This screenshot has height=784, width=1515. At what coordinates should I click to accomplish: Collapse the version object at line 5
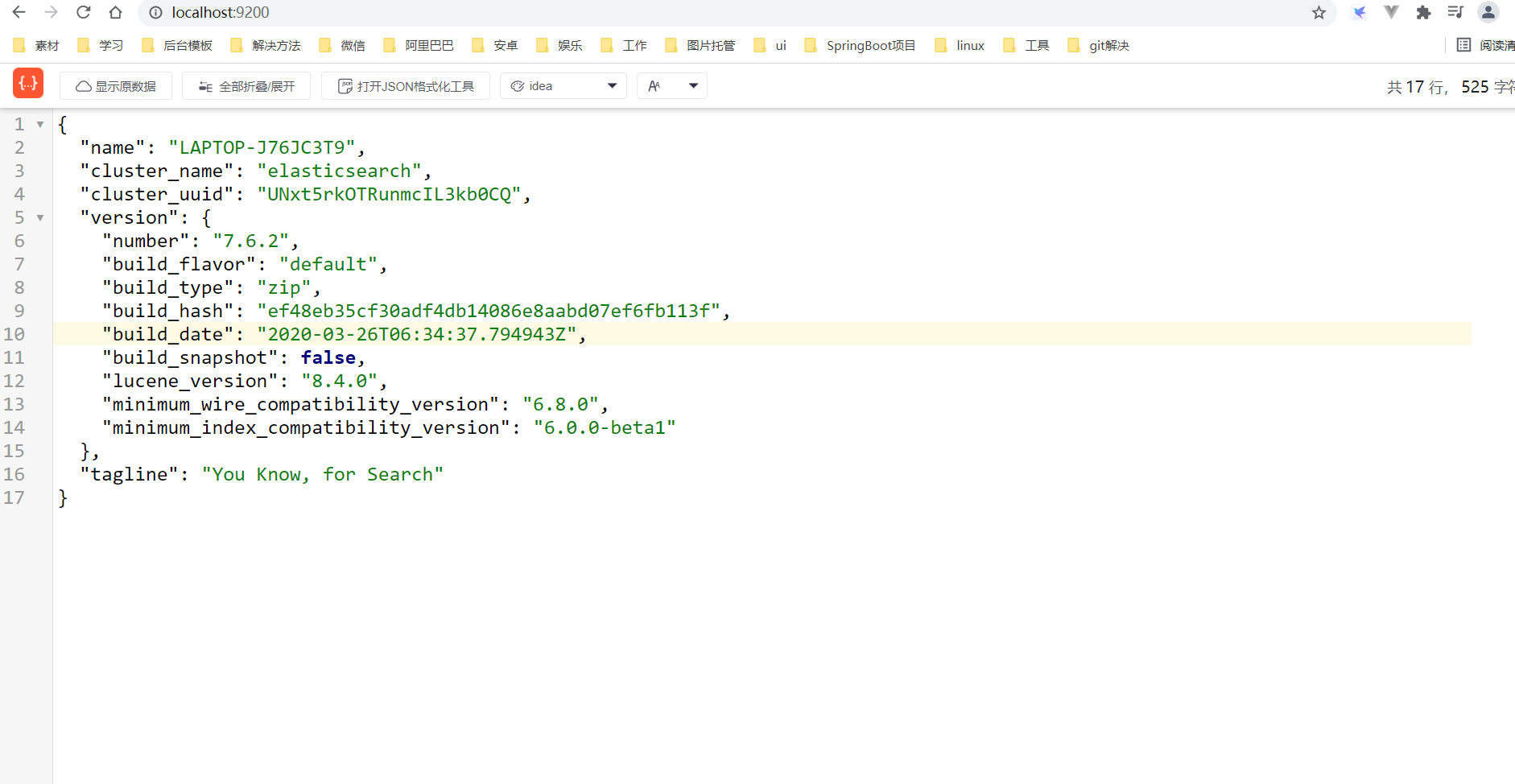(x=40, y=218)
